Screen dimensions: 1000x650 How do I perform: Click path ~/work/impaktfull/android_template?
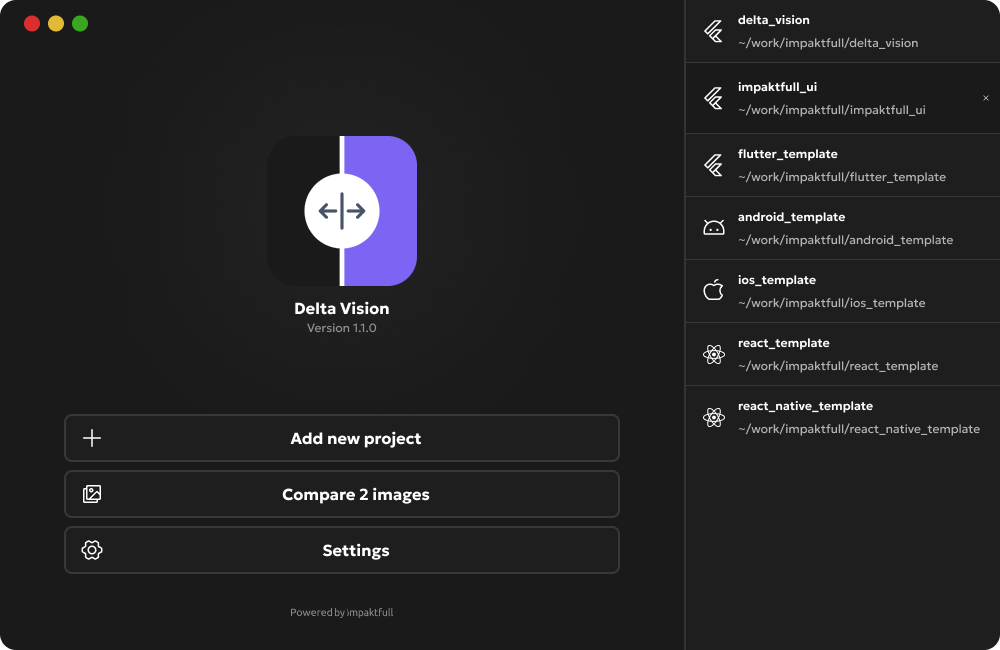846,240
